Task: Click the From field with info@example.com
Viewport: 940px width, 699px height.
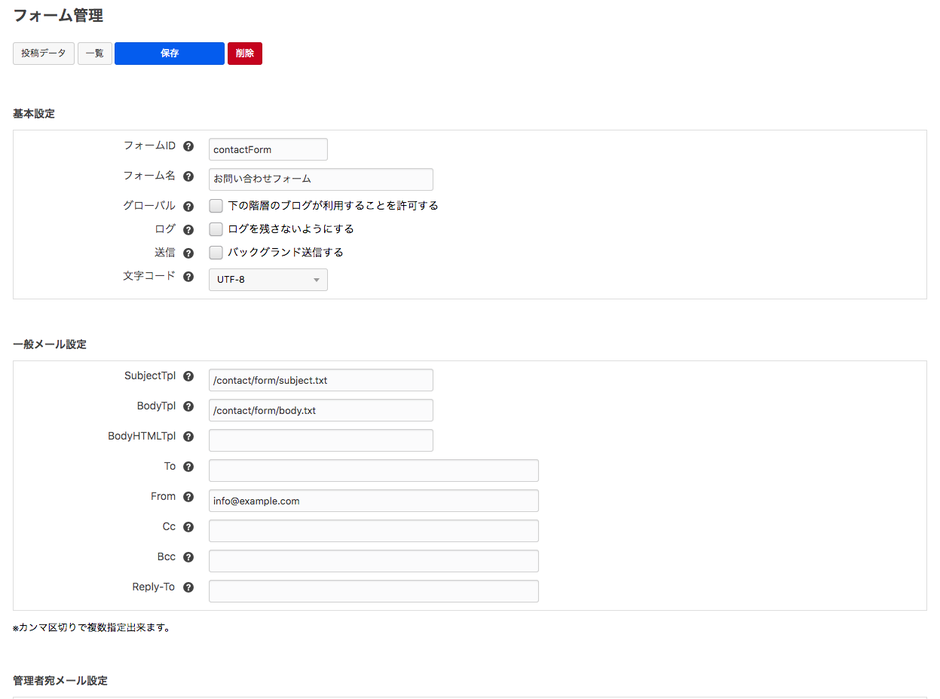Action: (373, 501)
